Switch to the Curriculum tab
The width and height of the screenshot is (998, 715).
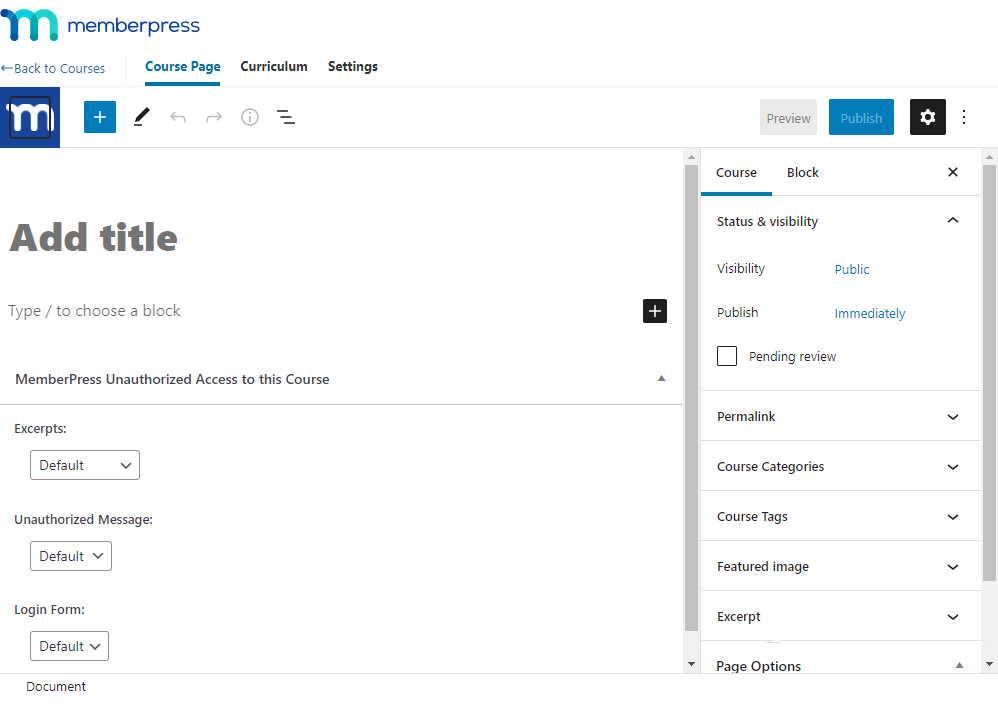pyautogui.click(x=274, y=66)
